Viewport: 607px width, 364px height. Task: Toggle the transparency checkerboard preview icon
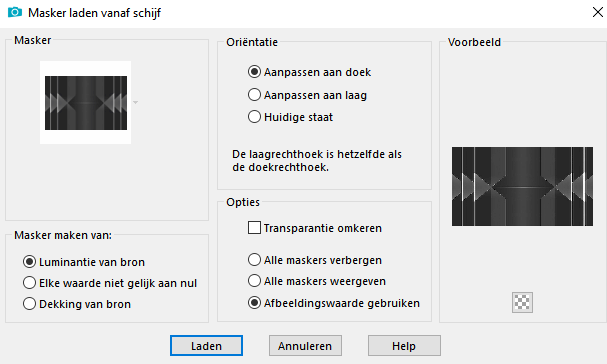tap(522, 302)
